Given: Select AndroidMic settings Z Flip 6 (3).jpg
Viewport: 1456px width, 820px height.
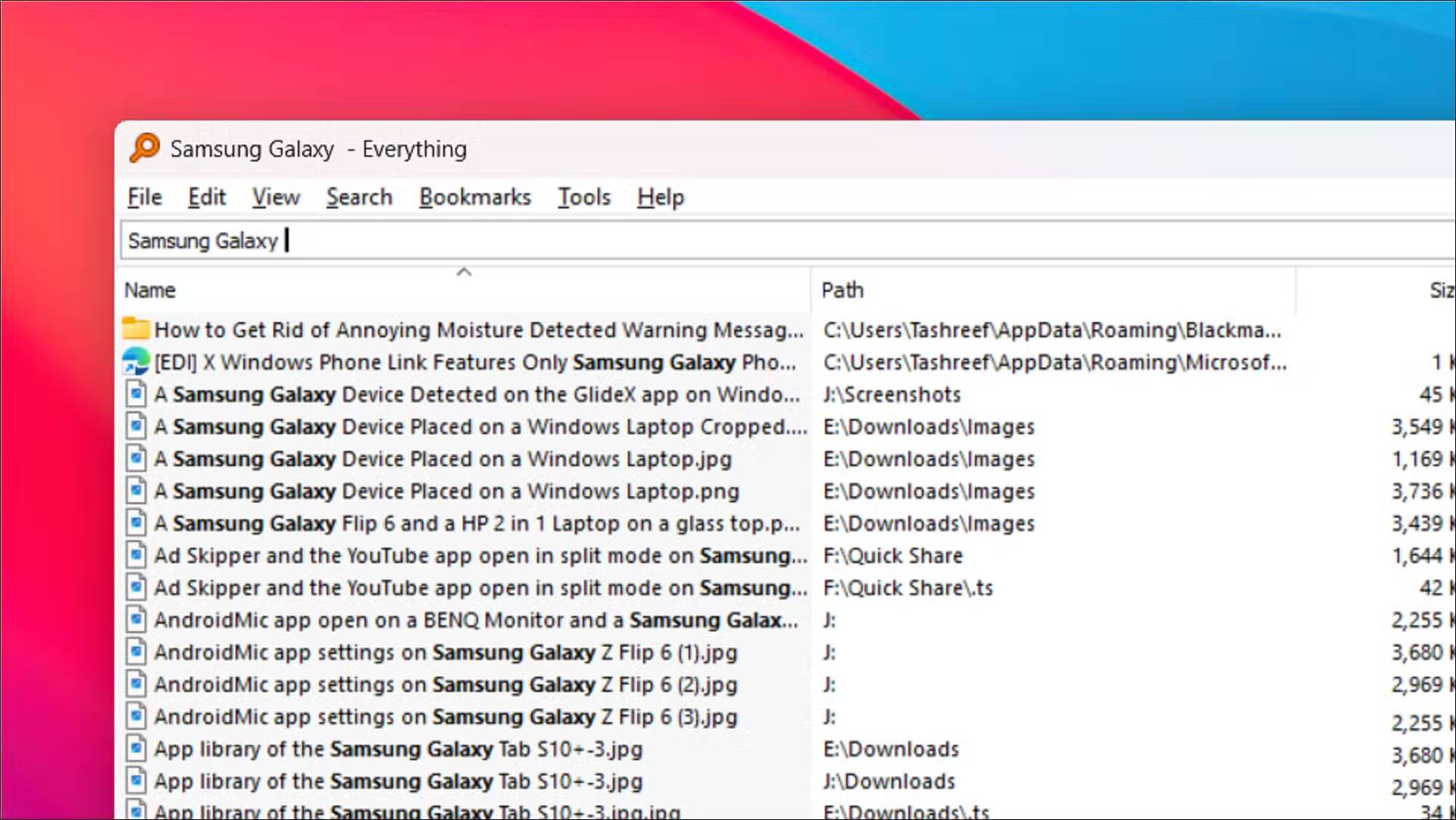Looking at the screenshot, I should coord(445,717).
